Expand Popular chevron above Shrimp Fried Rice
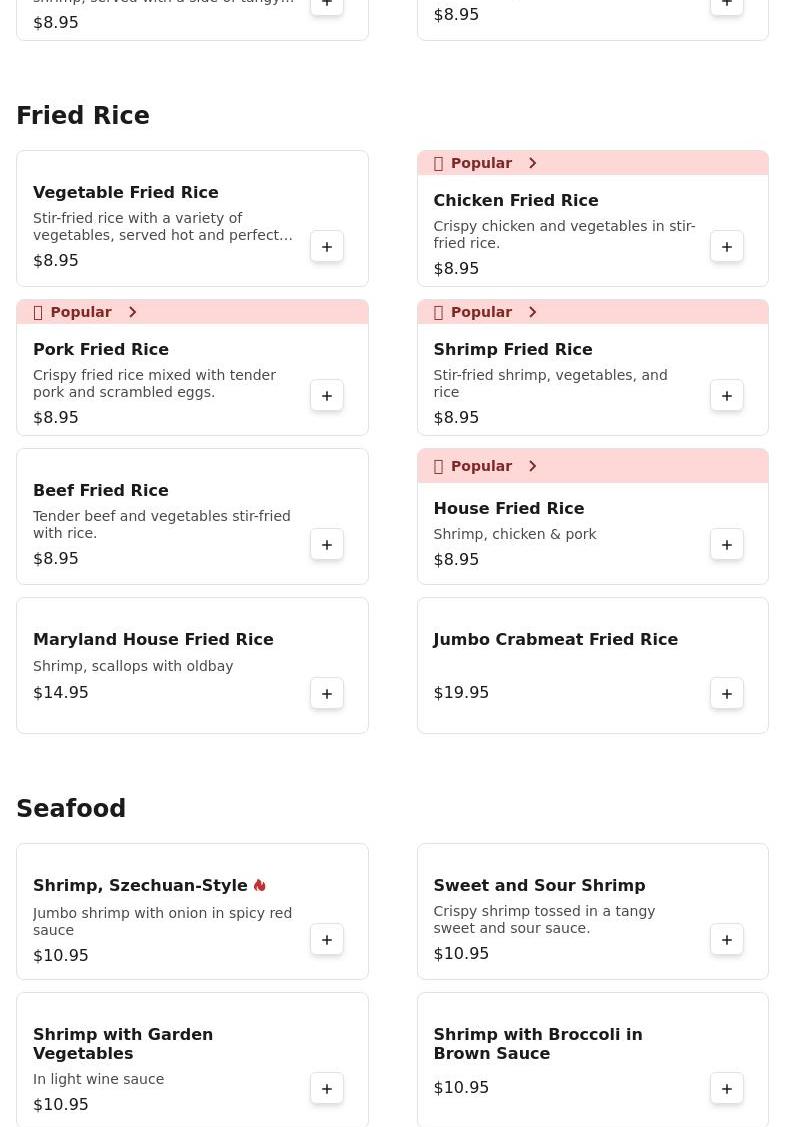The height and width of the screenshot is (1127, 785). coord(532,312)
